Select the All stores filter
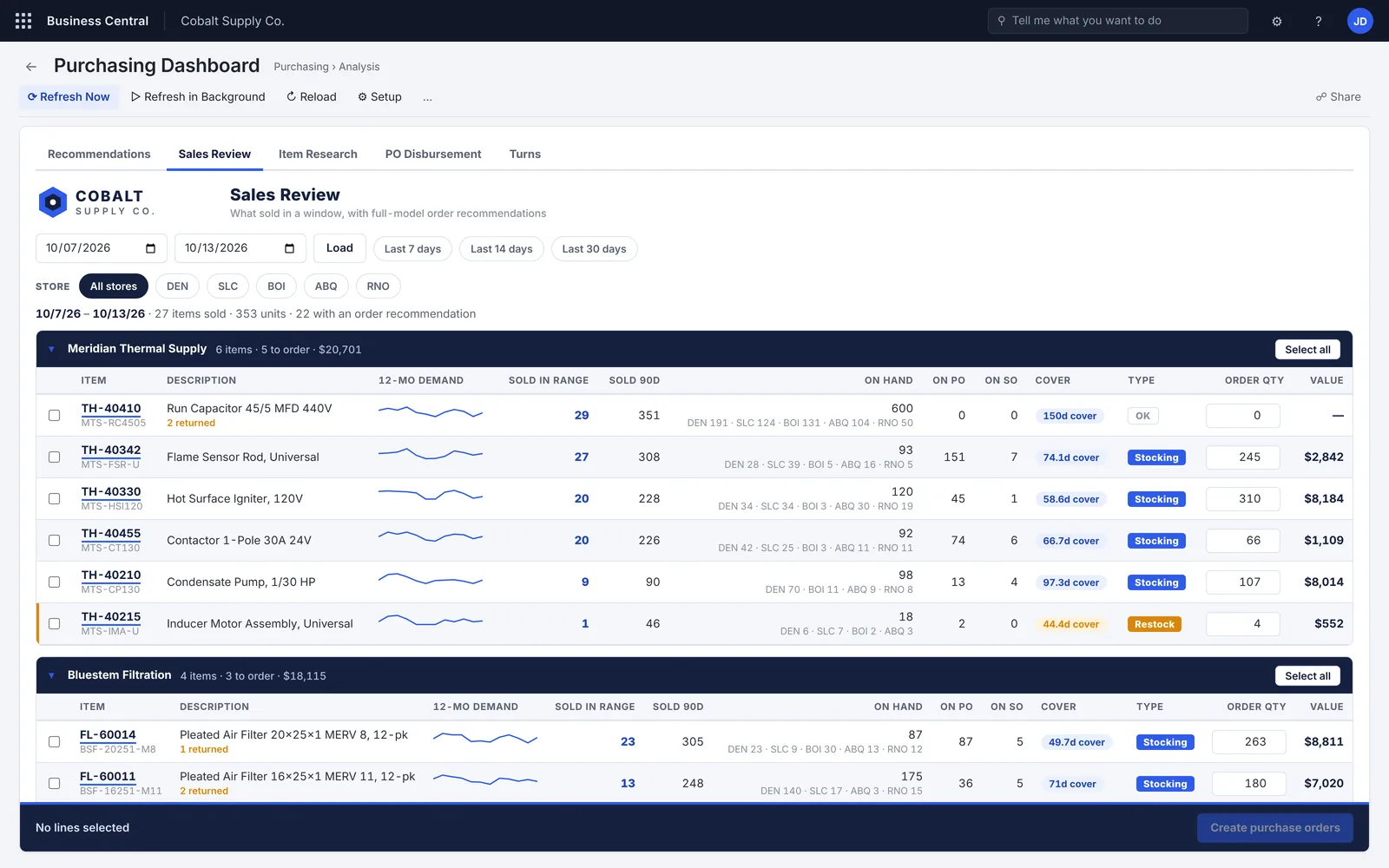Screen dimensions: 1389x868 (114, 286)
